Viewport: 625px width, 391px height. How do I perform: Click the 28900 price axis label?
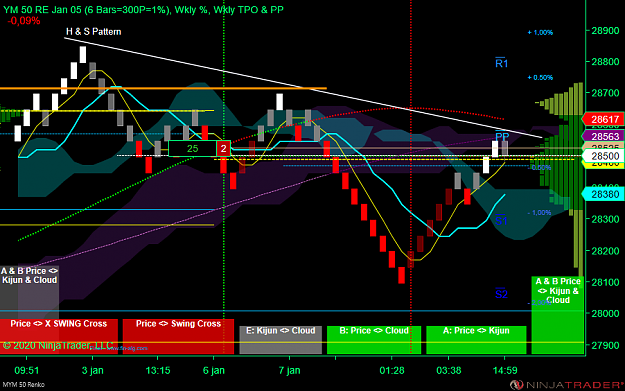click(605, 31)
